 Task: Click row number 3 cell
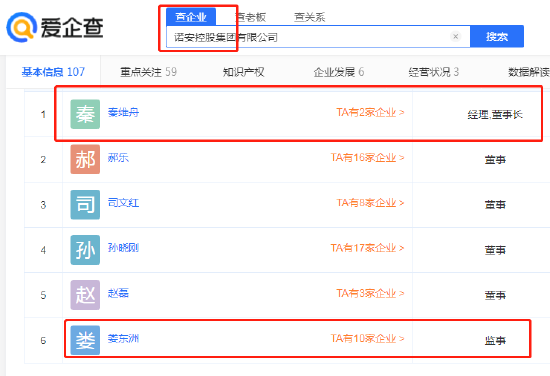point(43,205)
